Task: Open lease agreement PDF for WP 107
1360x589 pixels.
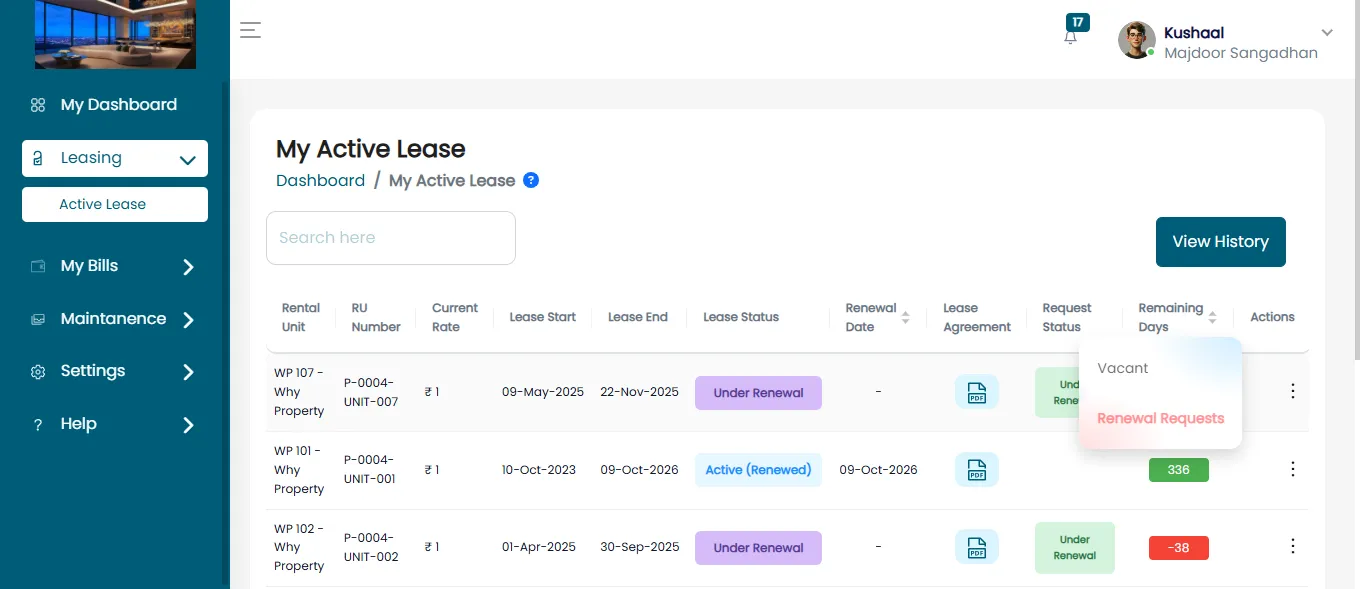Action: [x=976, y=392]
